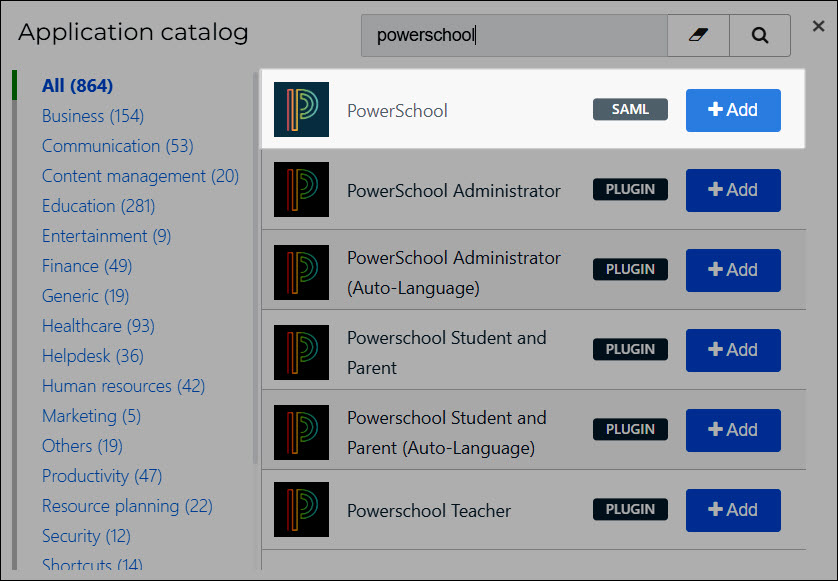Click the SAML badge on PowerSchool

pyautogui.click(x=630, y=110)
